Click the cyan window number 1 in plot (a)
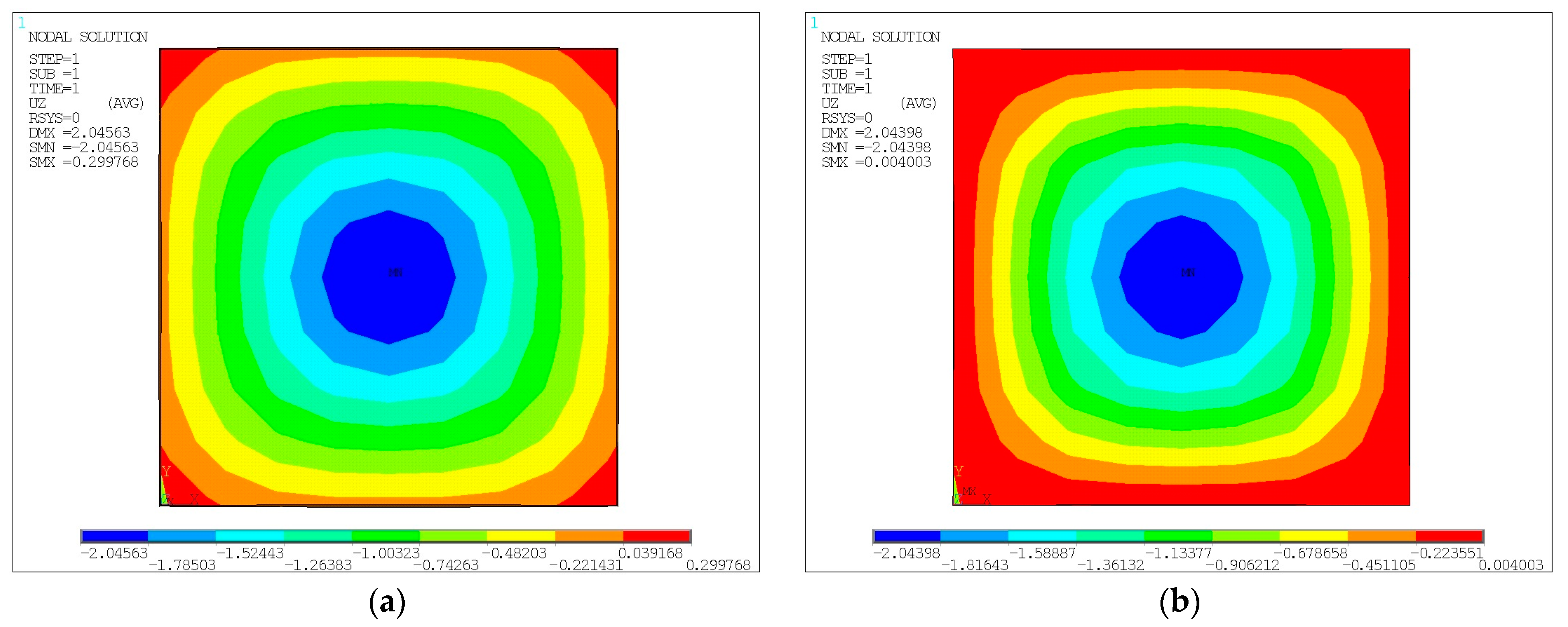 click(22, 23)
